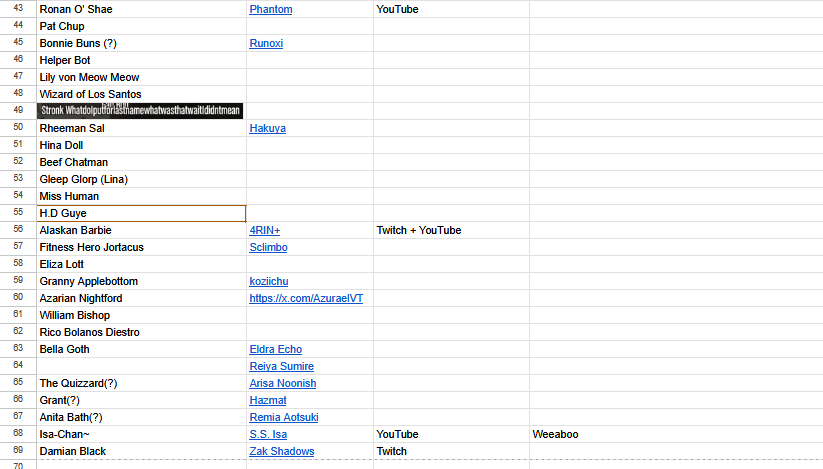Open the Arisa Noonish link

[283, 383]
